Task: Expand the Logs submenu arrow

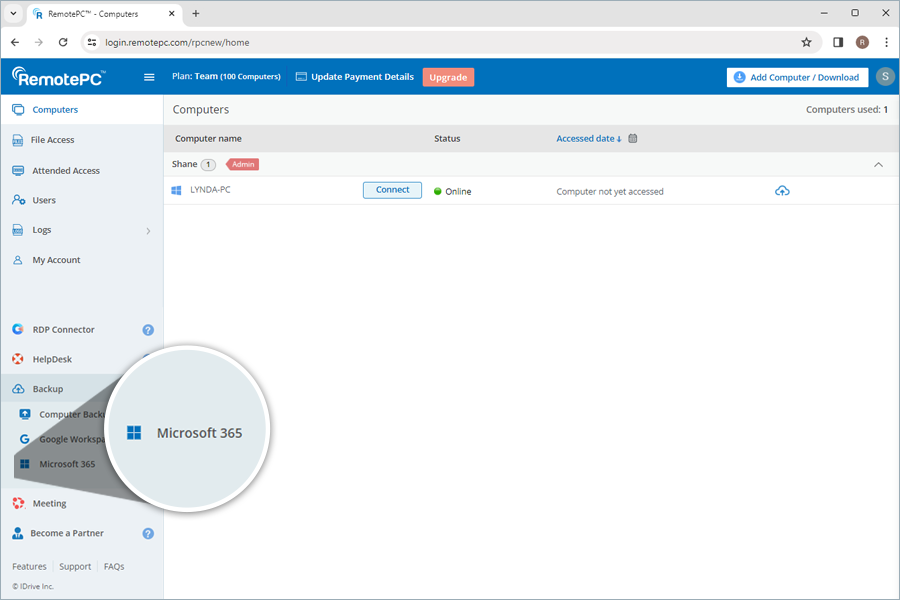Action: (x=148, y=231)
